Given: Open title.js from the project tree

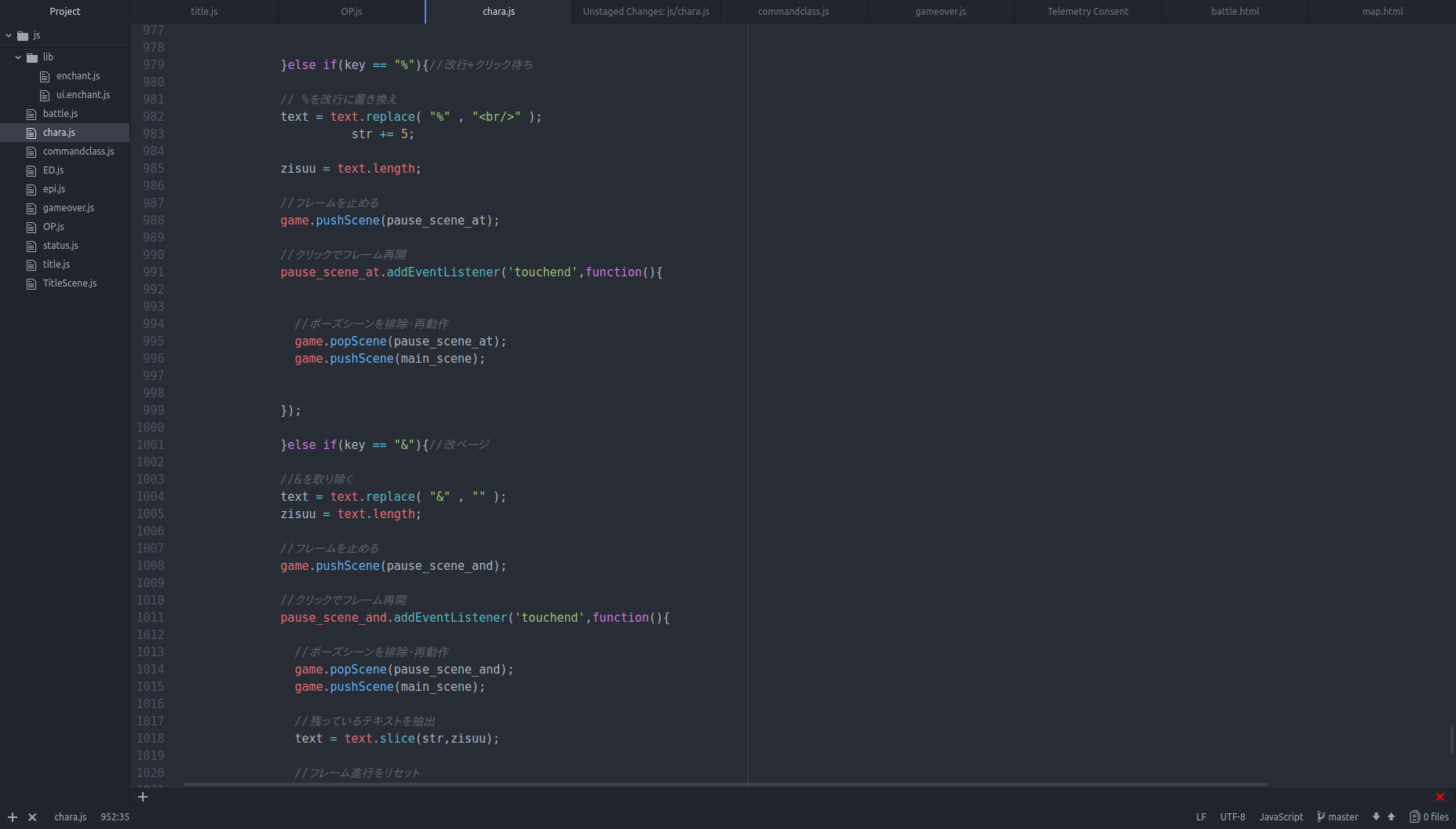Looking at the screenshot, I should click(x=57, y=265).
